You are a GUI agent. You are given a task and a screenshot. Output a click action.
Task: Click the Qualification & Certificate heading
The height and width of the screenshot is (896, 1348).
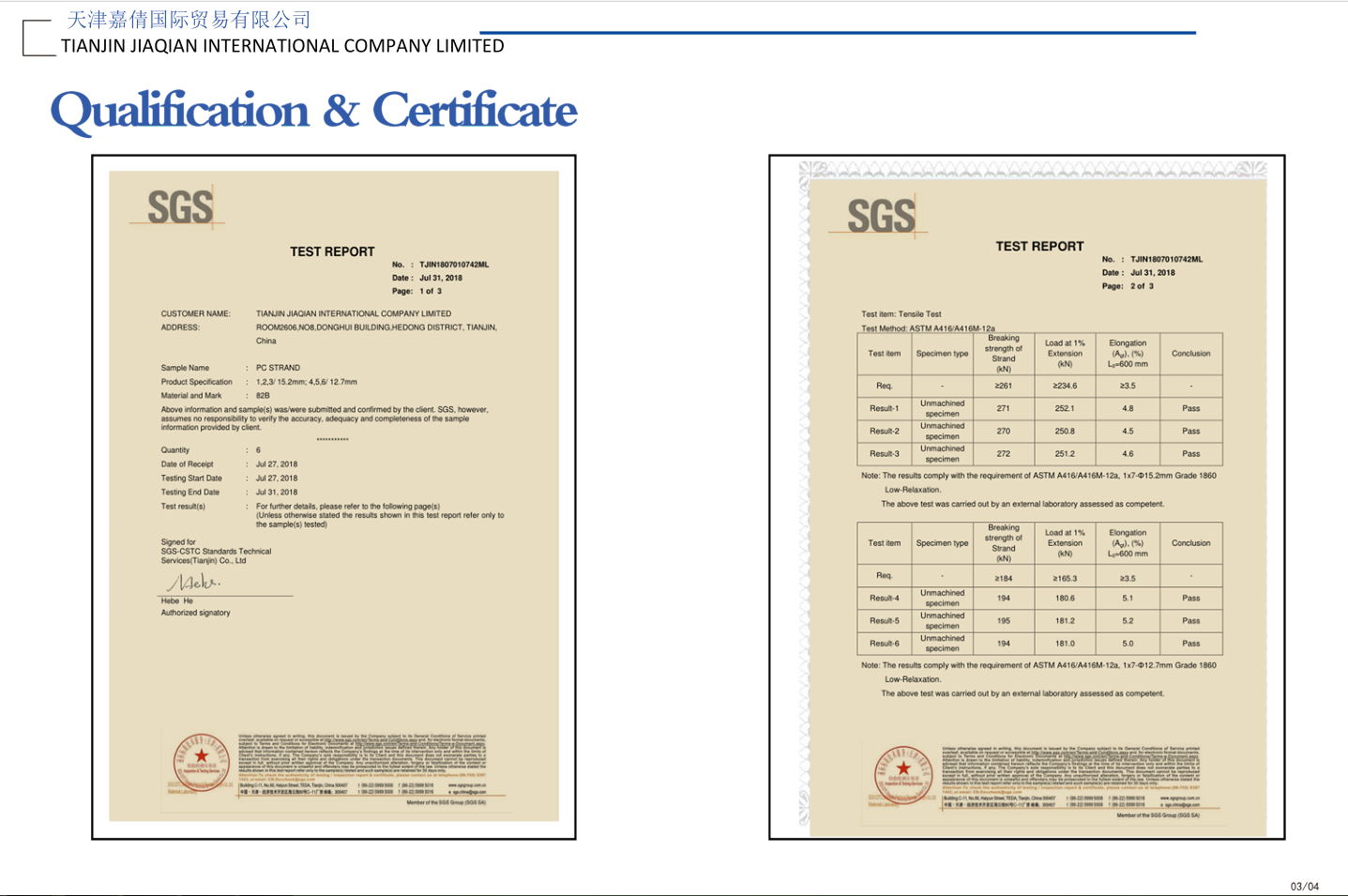point(313,111)
